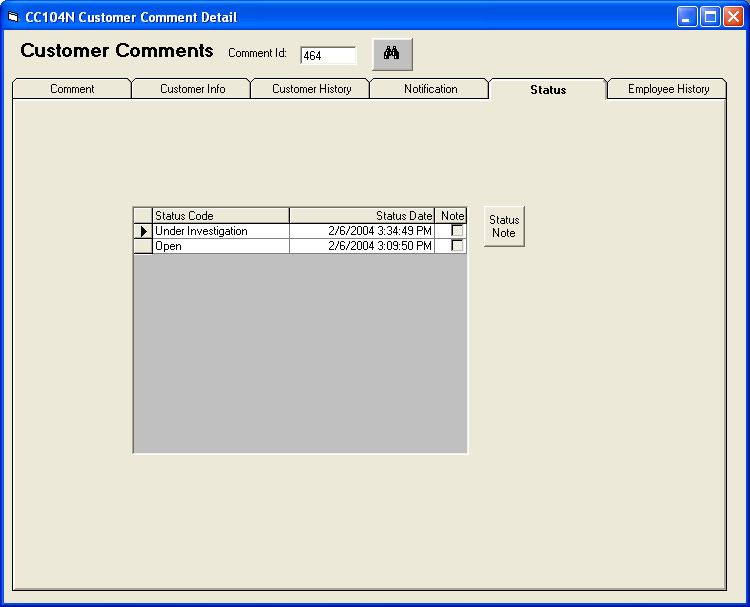Screen dimensions: 750x607
Task: Click the application icon in title bar
Action: pos(14,17)
